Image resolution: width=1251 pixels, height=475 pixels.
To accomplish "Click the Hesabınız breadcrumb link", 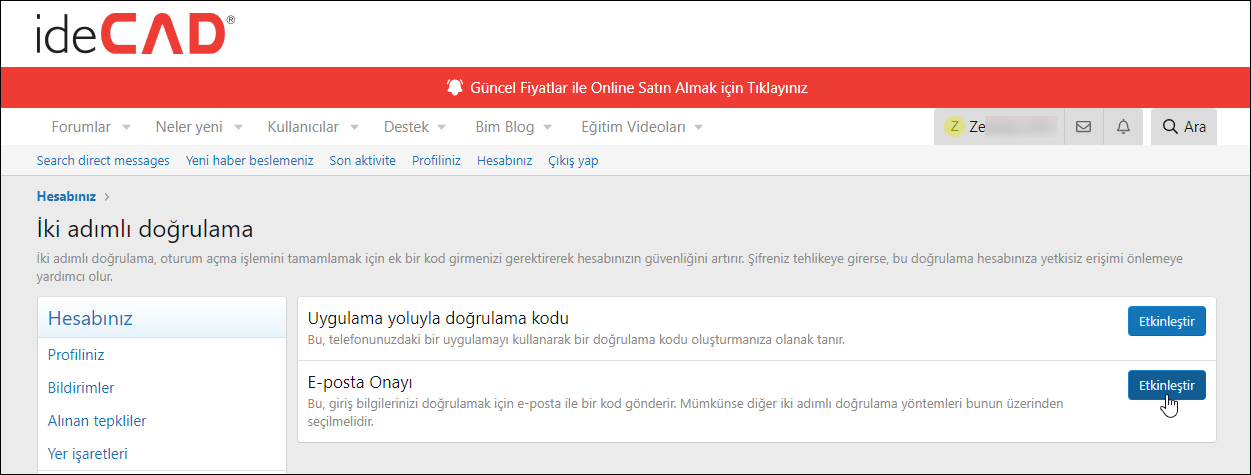I will 66,196.
